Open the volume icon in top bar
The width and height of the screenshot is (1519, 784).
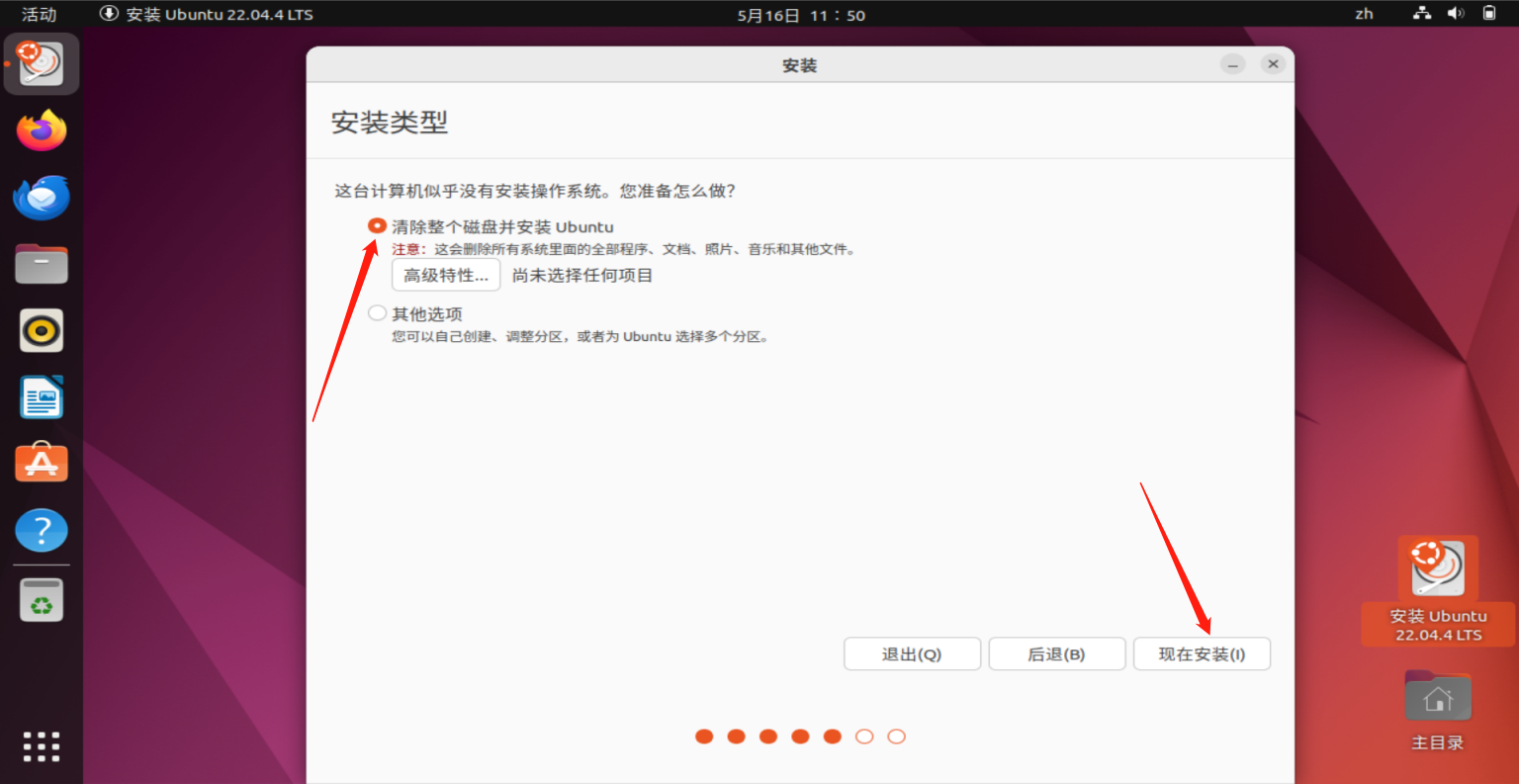coord(1456,14)
